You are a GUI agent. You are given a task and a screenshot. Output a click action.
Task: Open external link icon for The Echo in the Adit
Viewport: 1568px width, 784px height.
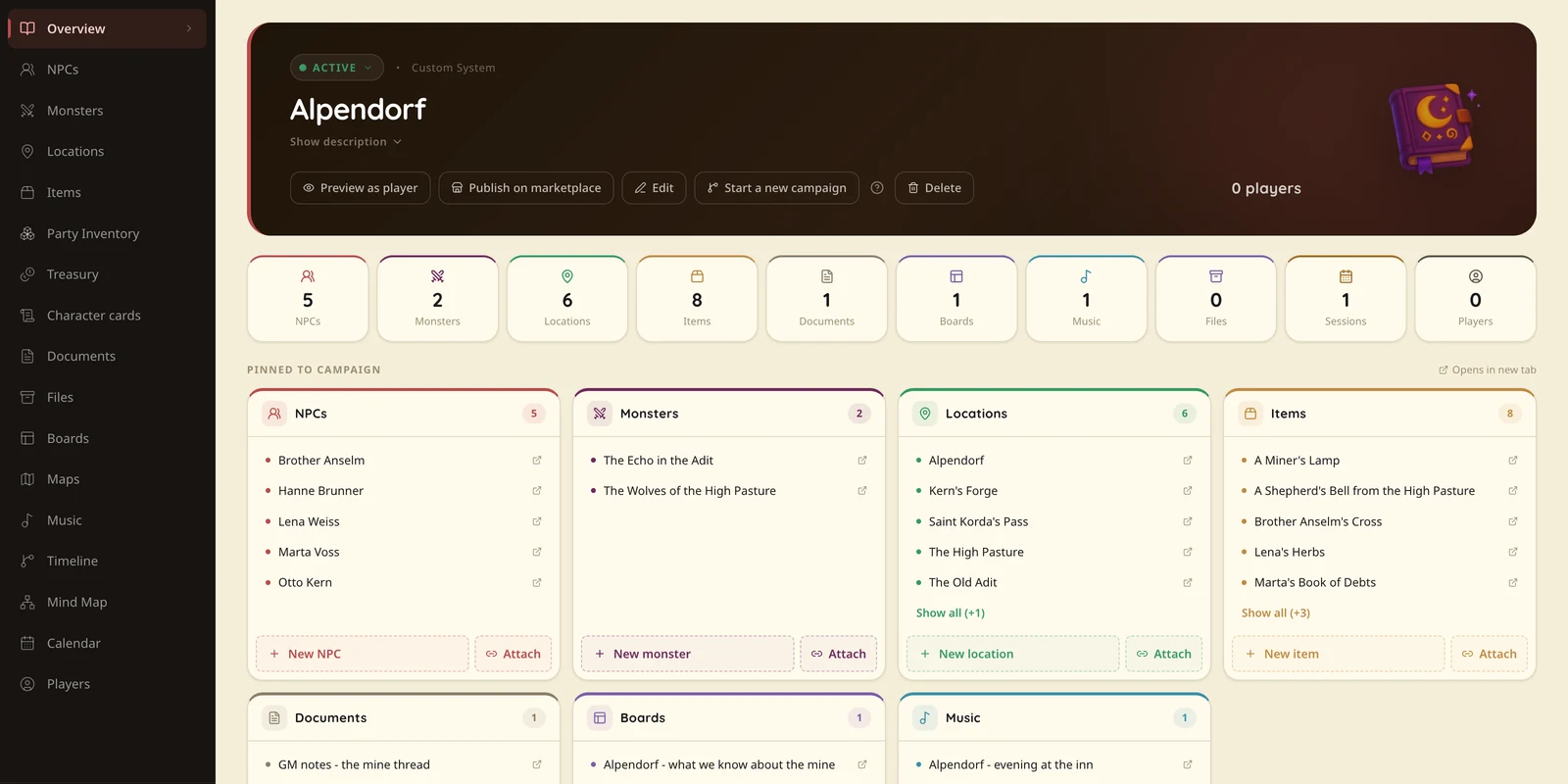click(x=862, y=460)
